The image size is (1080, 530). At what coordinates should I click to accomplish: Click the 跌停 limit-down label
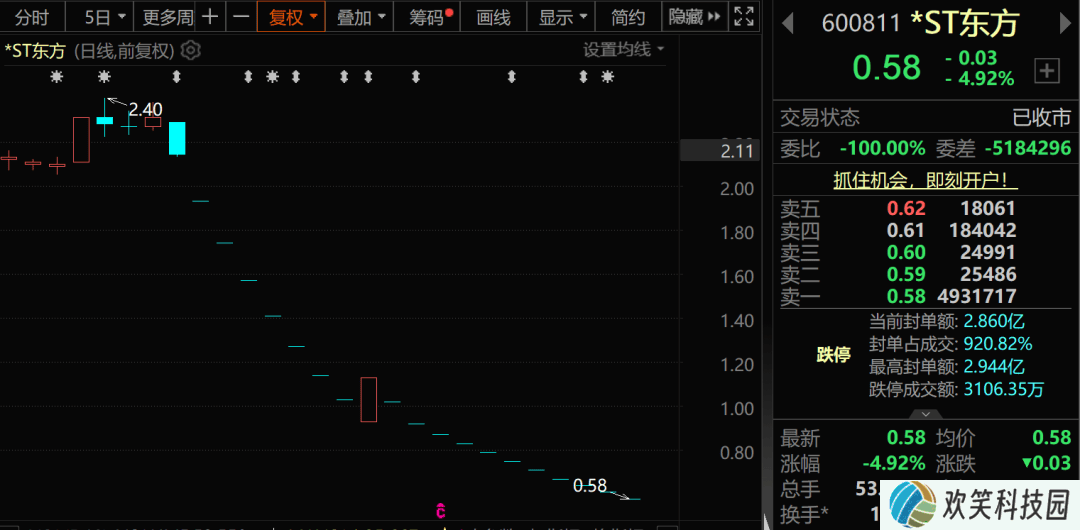pyautogui.click(x=833, y=355)
